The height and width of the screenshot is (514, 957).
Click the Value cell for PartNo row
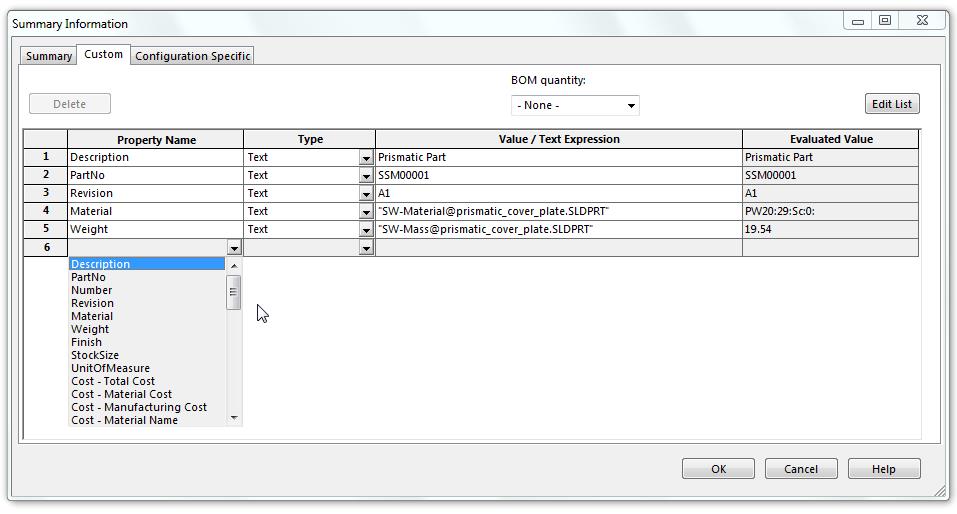[x=558, y=175]
